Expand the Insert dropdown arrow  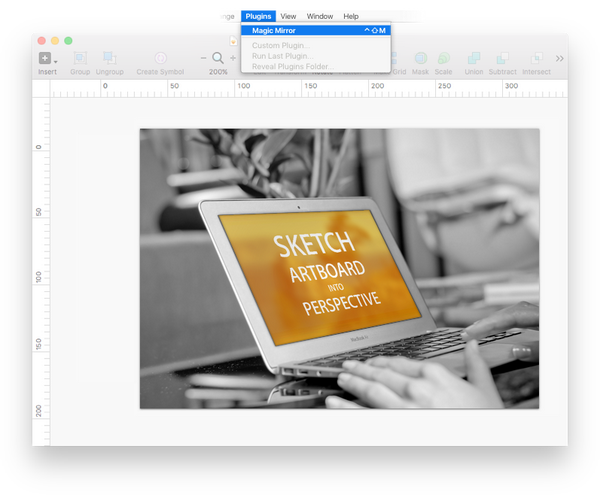[x=56, y=62]
